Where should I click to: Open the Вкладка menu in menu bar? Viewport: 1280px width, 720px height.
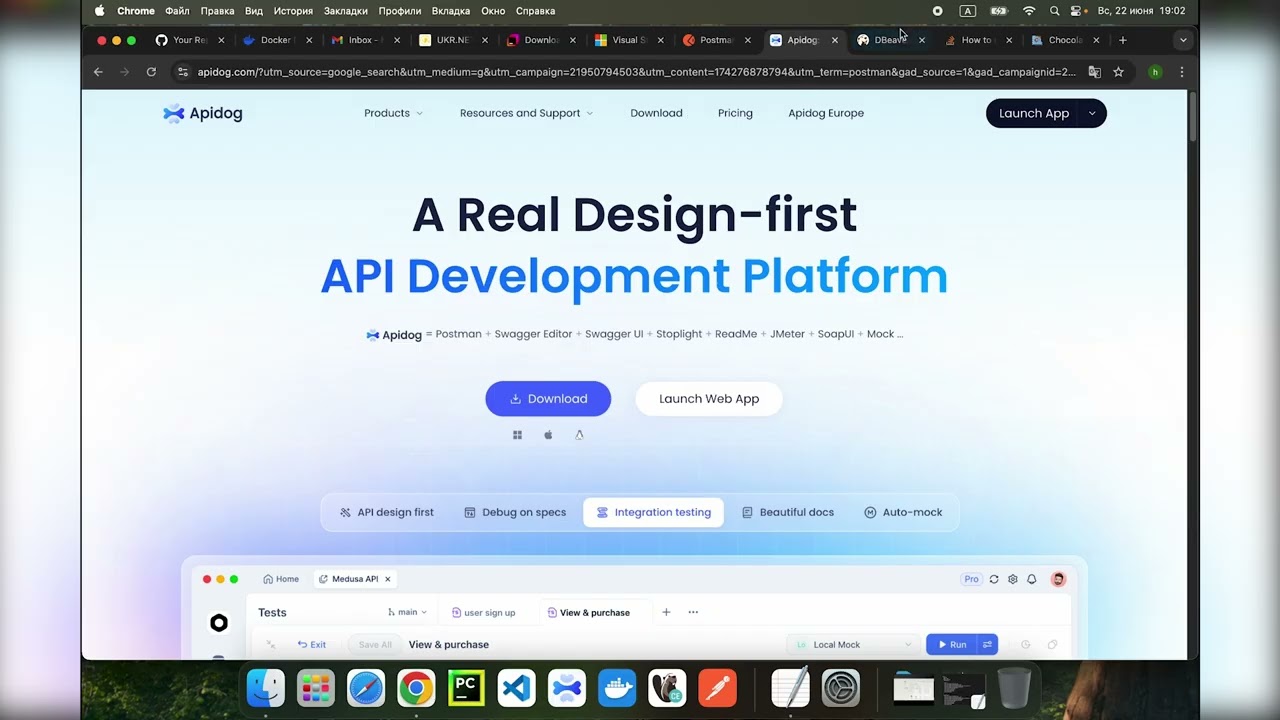[x=451, y=11]
